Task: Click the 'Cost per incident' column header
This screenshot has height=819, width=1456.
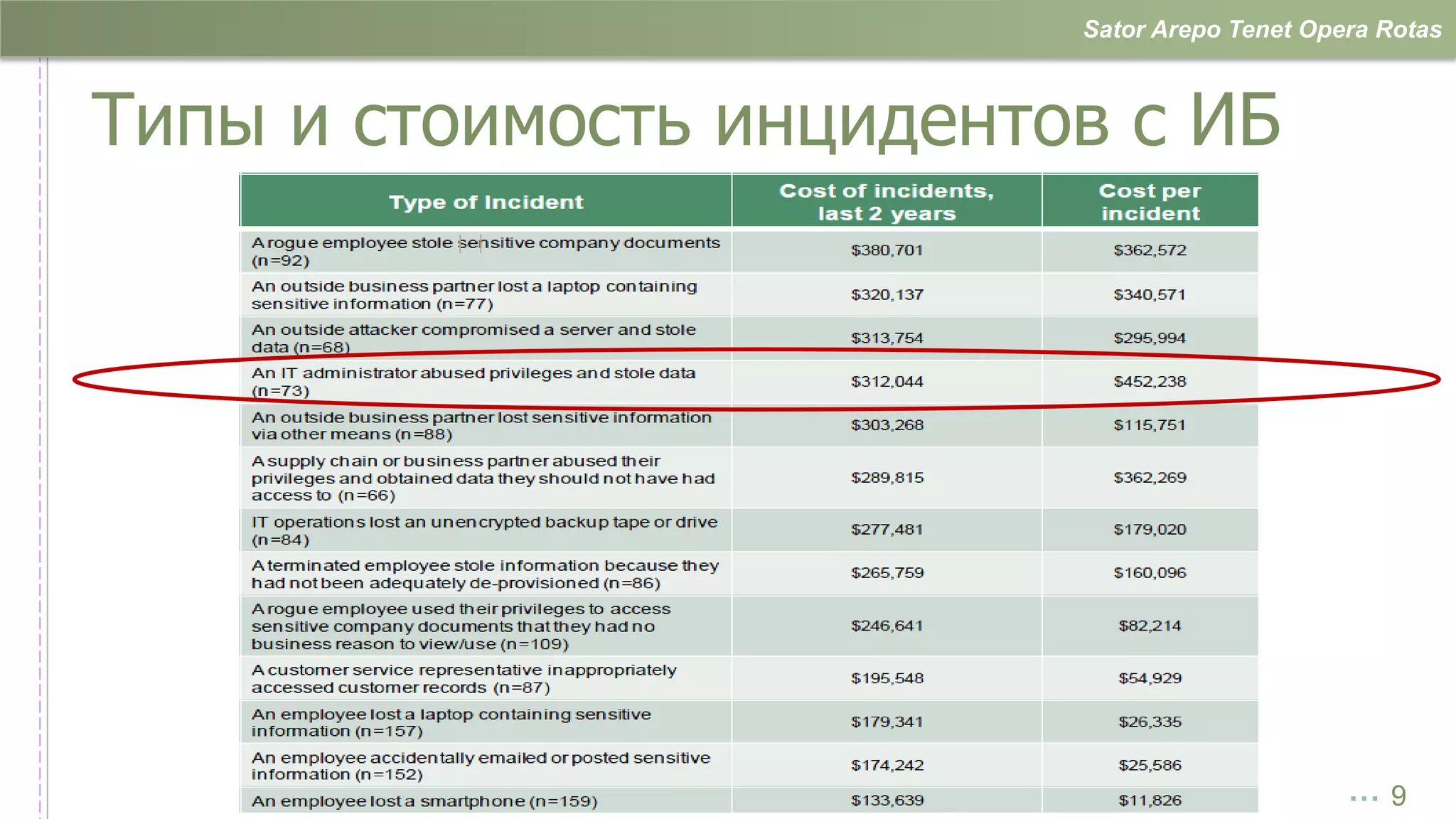Action: (x=1150, y=202)
